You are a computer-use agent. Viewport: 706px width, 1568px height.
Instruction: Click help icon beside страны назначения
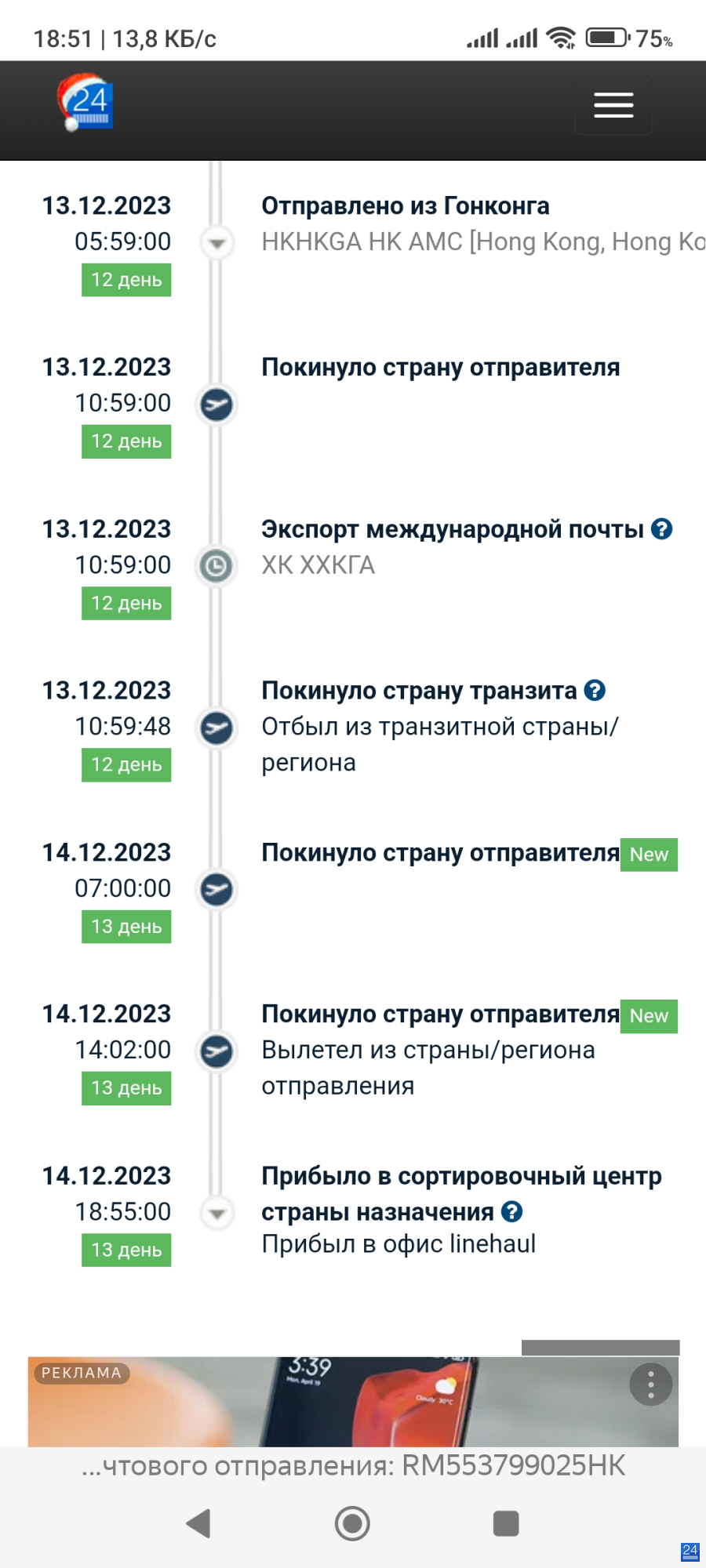[x=512, y=1212]
